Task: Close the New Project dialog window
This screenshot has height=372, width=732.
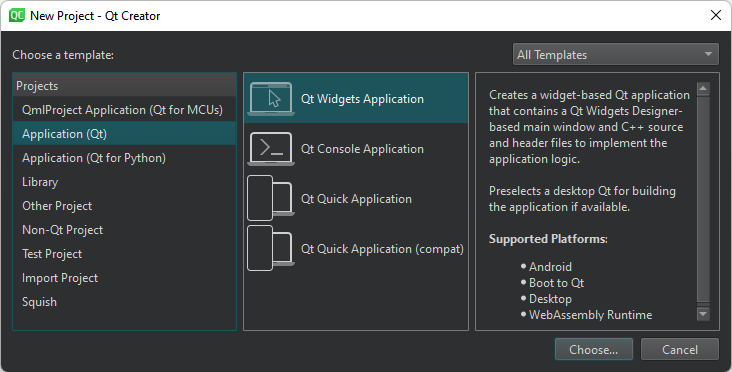Action: (x=716, y=15)
